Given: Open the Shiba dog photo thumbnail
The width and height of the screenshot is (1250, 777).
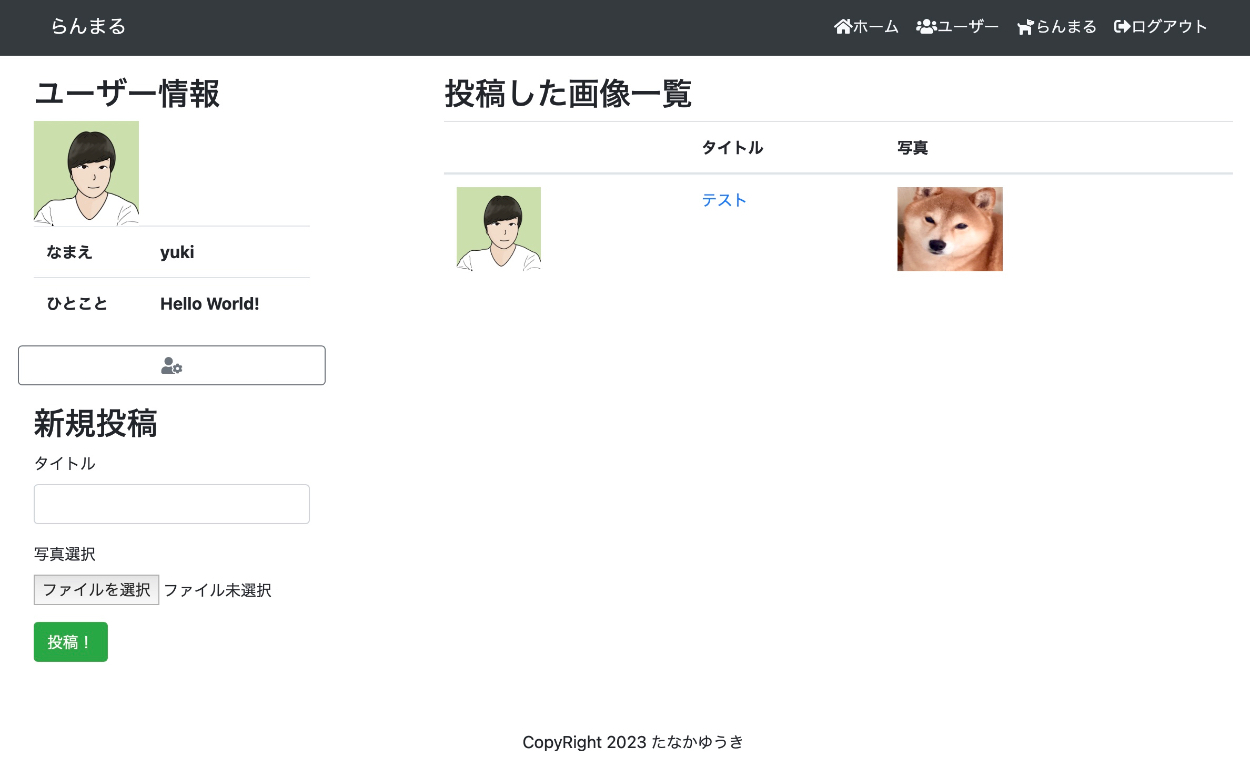Looking at the screenshot, I should click(950, 229).
